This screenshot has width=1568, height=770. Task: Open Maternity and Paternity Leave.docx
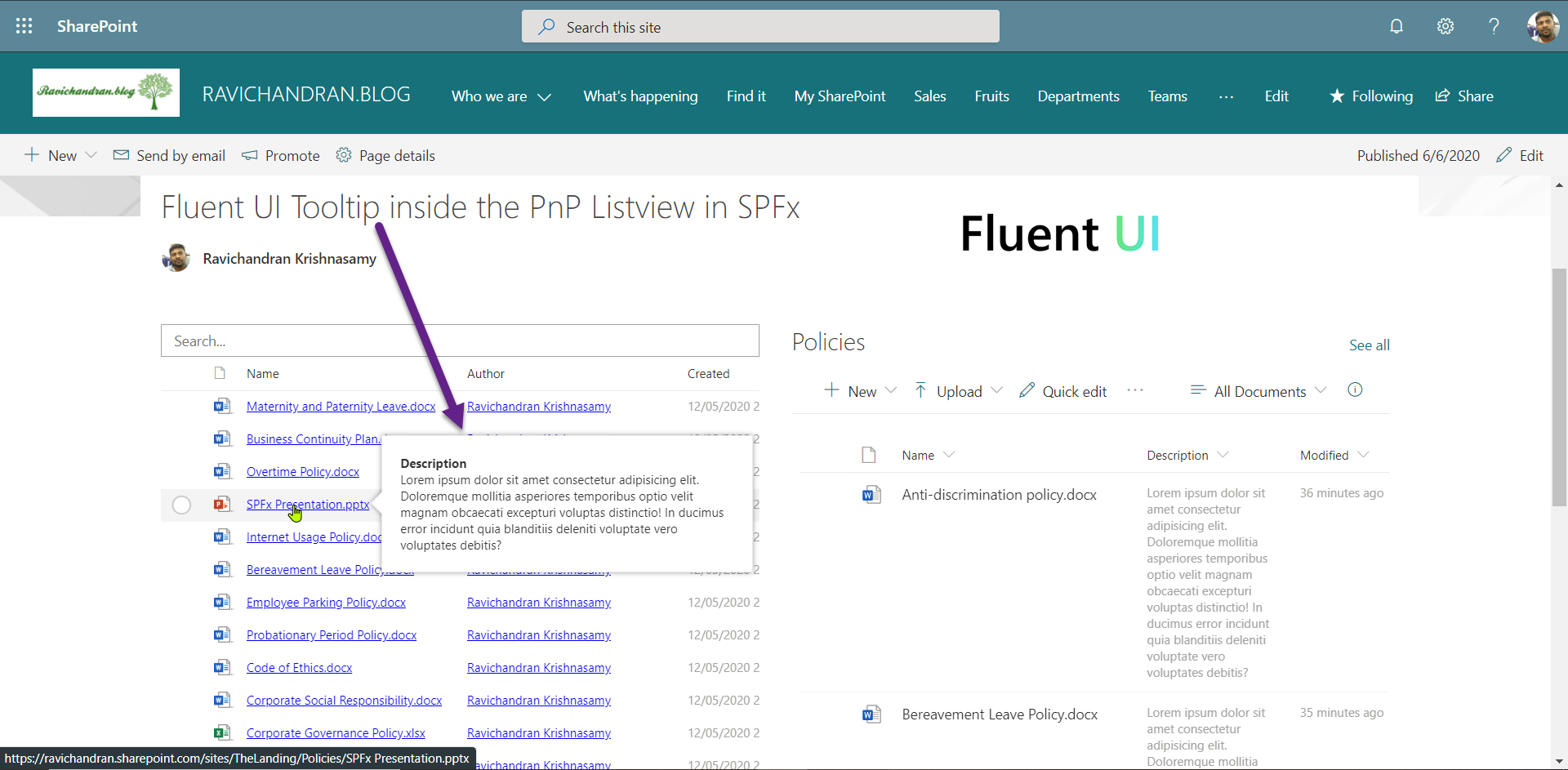[341, 407]
